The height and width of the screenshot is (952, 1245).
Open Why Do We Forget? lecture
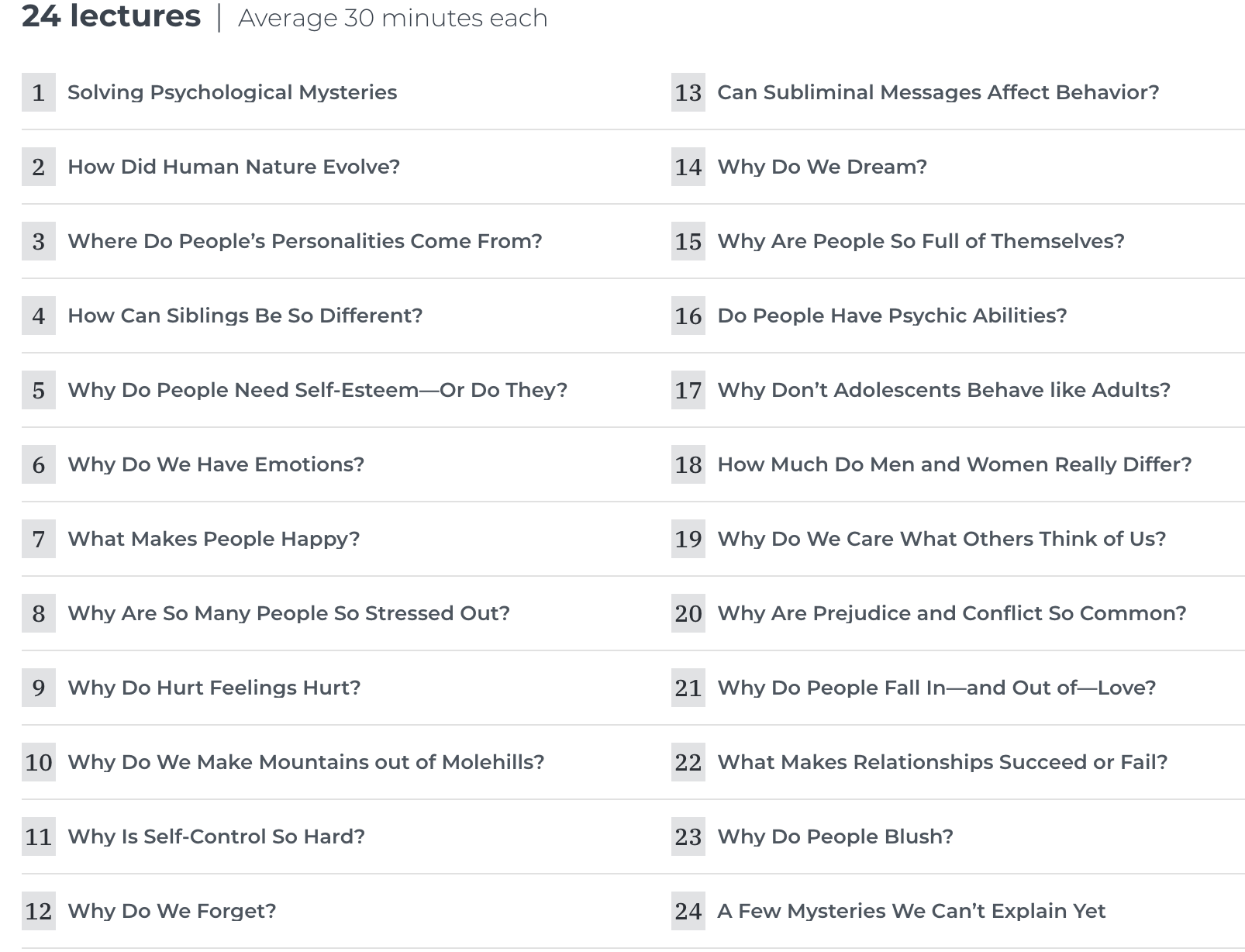pos(171,911)
